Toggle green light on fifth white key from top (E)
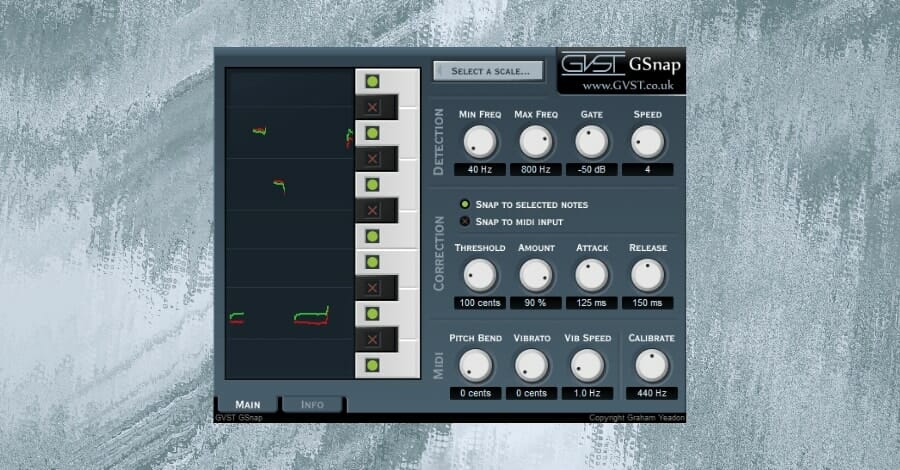 coord(372,262)
